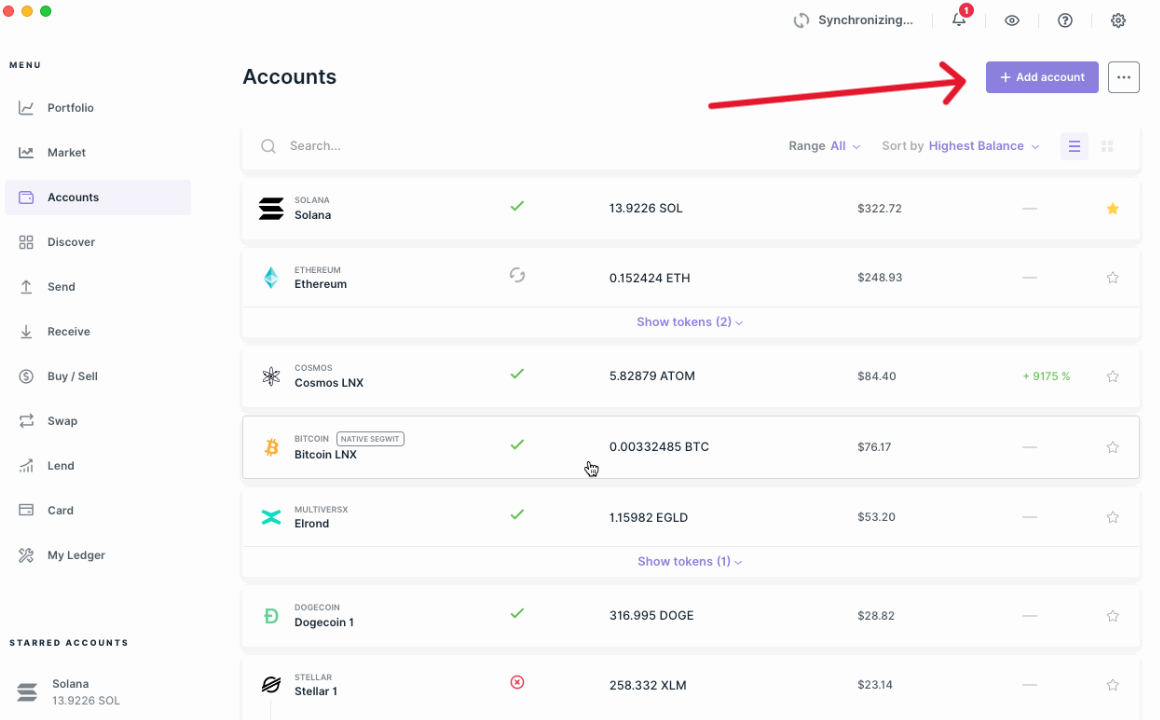This screenshot has height=720, width=1160.
Task: Open the Send crypto screen
Action: click(x=61, y=286)
